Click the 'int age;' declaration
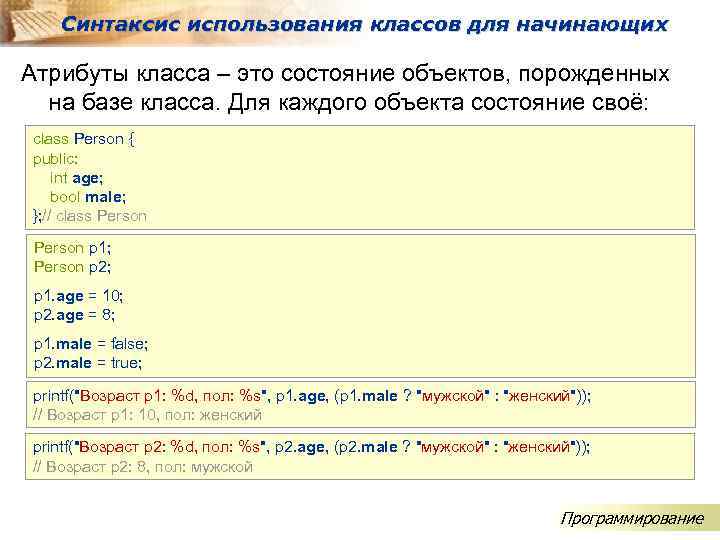Viewport: 720px width, 540px height. point(76,178)
